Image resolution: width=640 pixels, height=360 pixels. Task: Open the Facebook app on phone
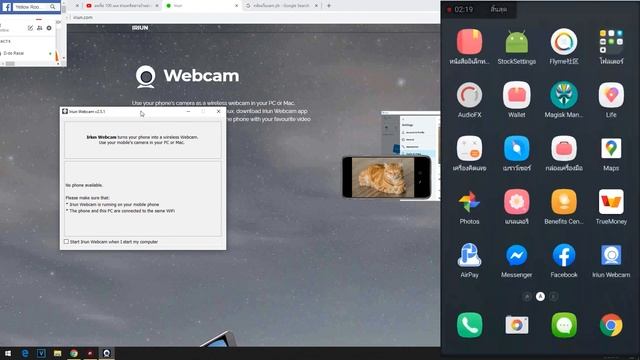coord(564,256)
